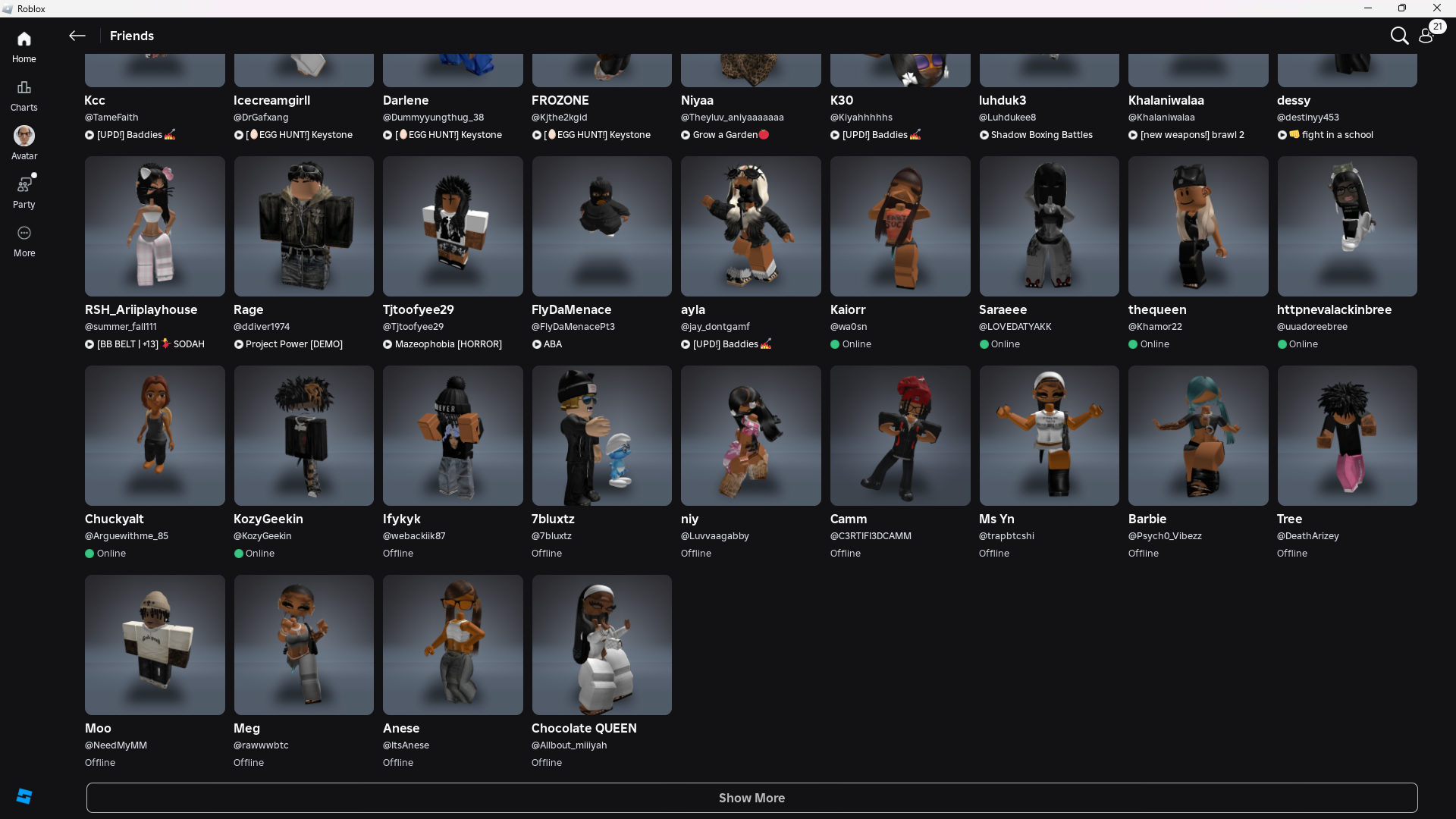Open friend requests icon with 21 badge
This screenshot has width=1456, height=819.
tap(1426, 36)
